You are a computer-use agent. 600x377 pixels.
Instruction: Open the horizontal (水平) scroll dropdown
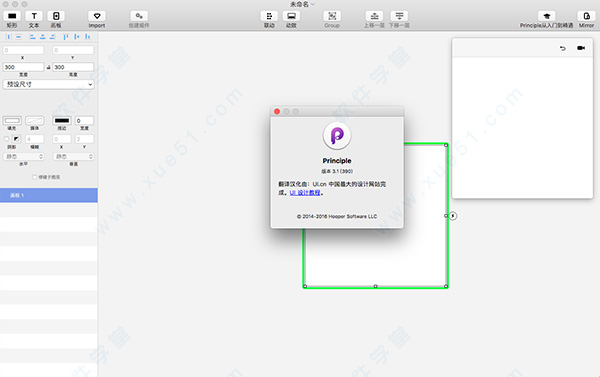click(x=24, y=157)
